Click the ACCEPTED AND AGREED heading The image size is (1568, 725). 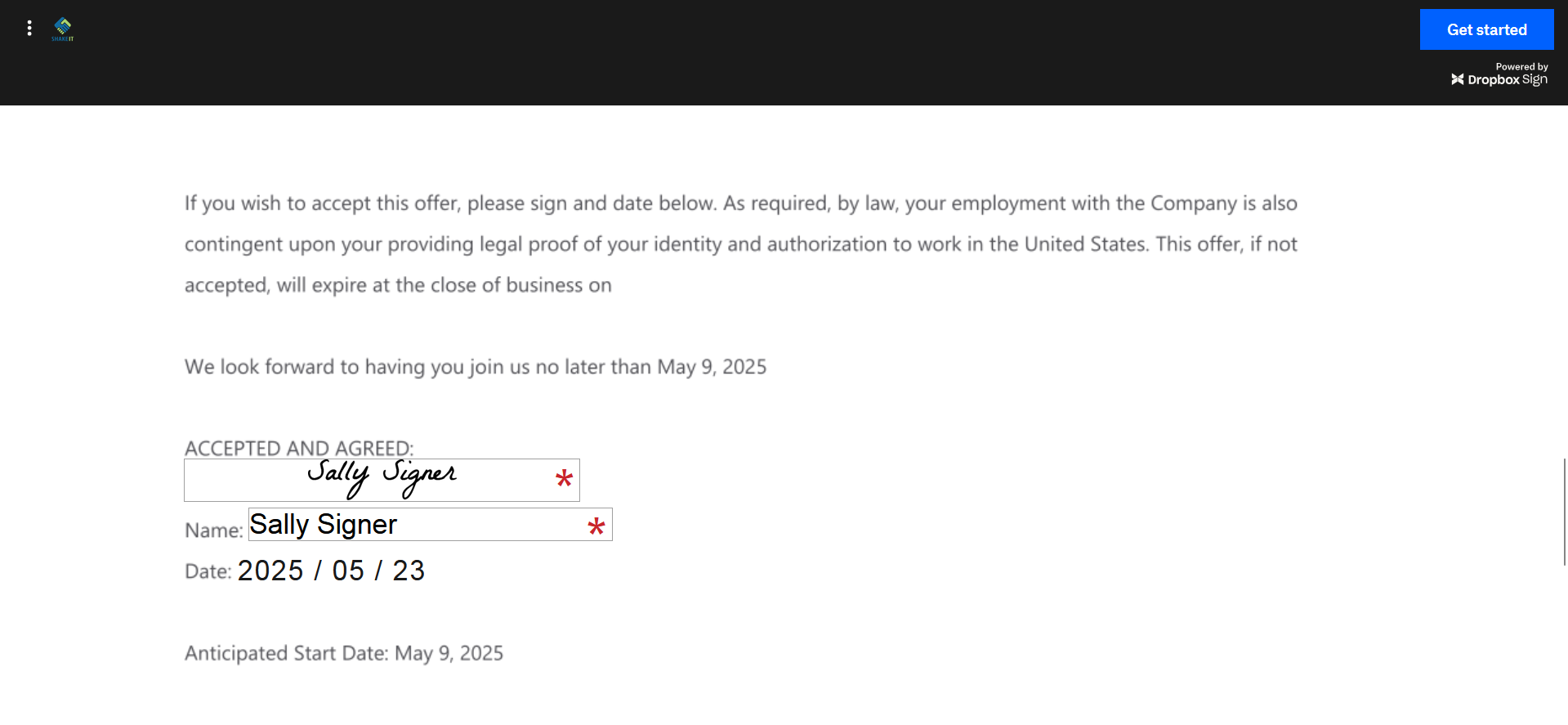tap(299, 448)
